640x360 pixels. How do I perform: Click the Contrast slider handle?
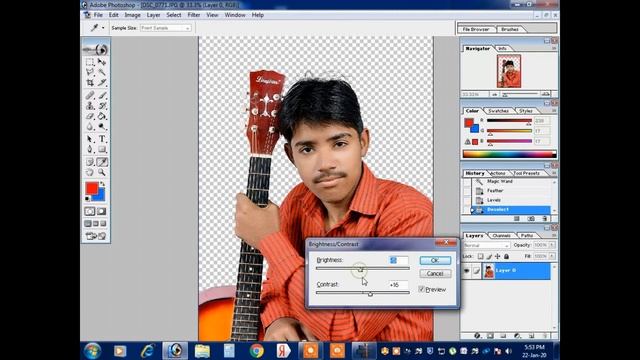pyautogui.click(x=370, y=293)
